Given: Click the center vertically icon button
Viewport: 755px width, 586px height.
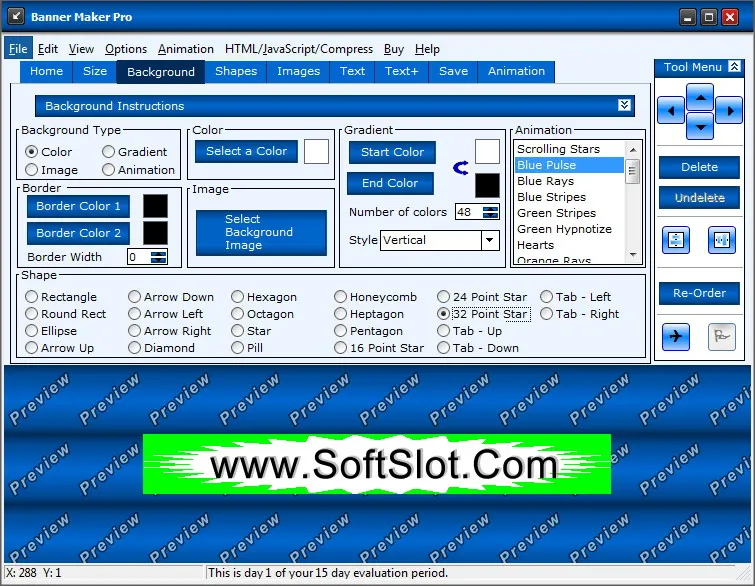Looking at the screenshot, I should (676, 240).
